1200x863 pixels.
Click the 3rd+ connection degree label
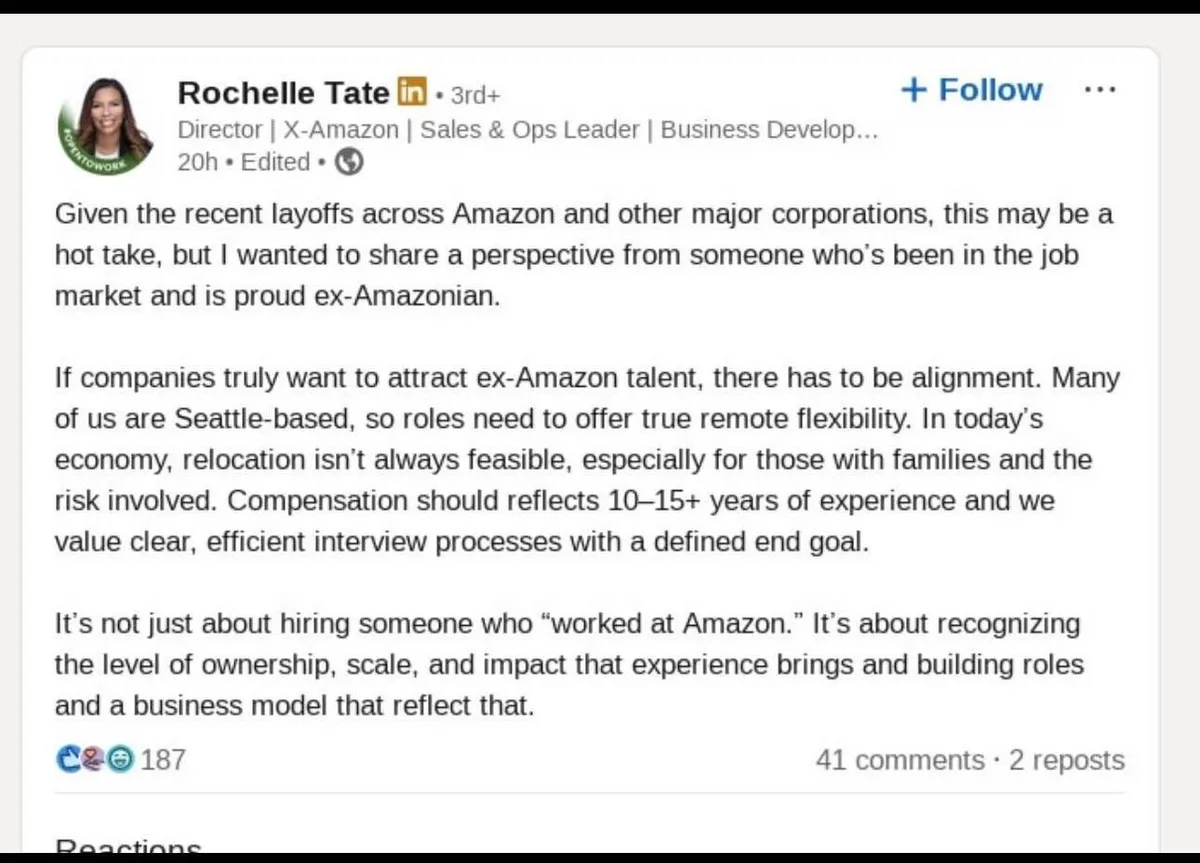coord(475,95)
